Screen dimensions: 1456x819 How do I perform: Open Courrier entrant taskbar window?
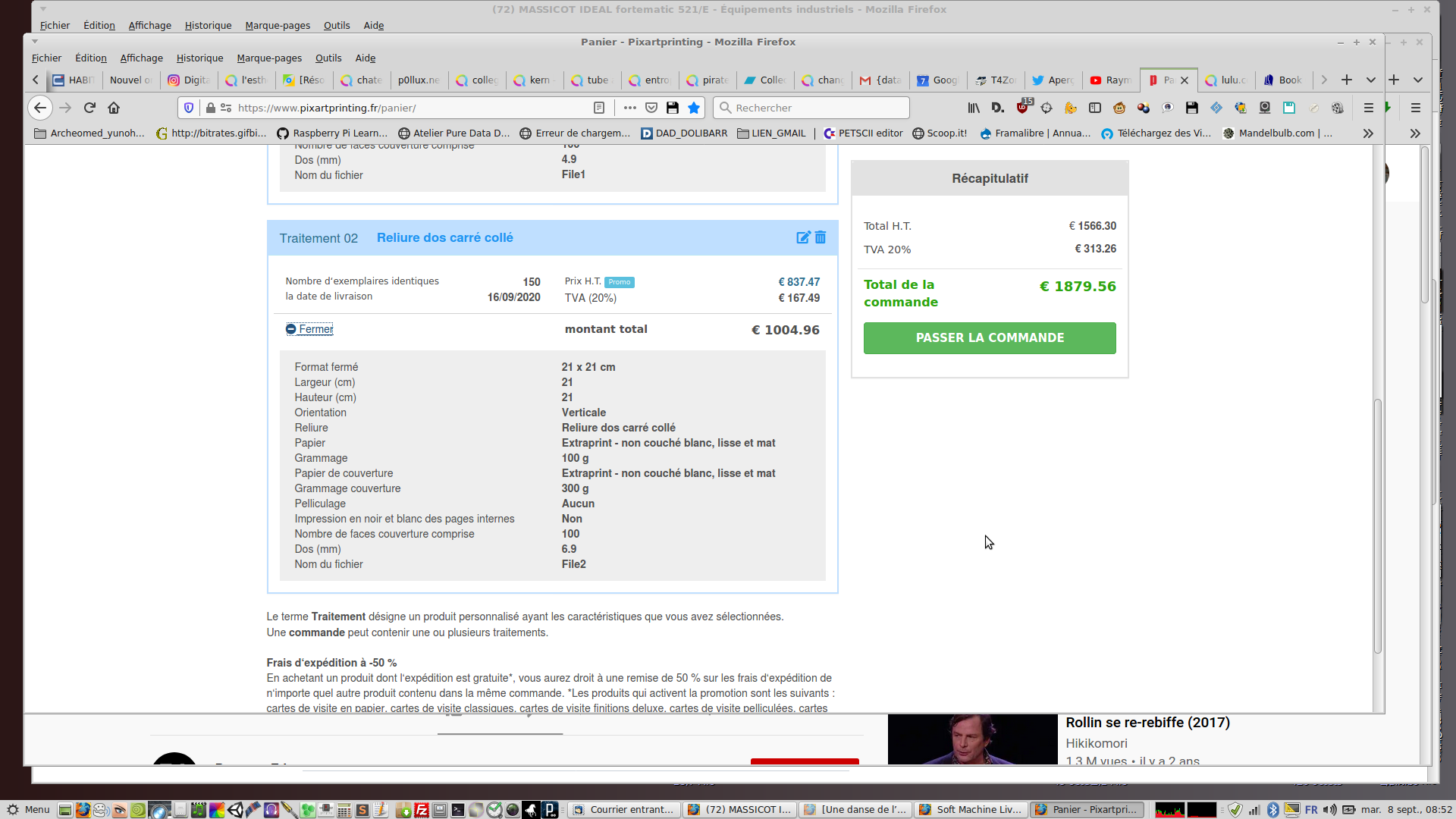tap(623, 810)
